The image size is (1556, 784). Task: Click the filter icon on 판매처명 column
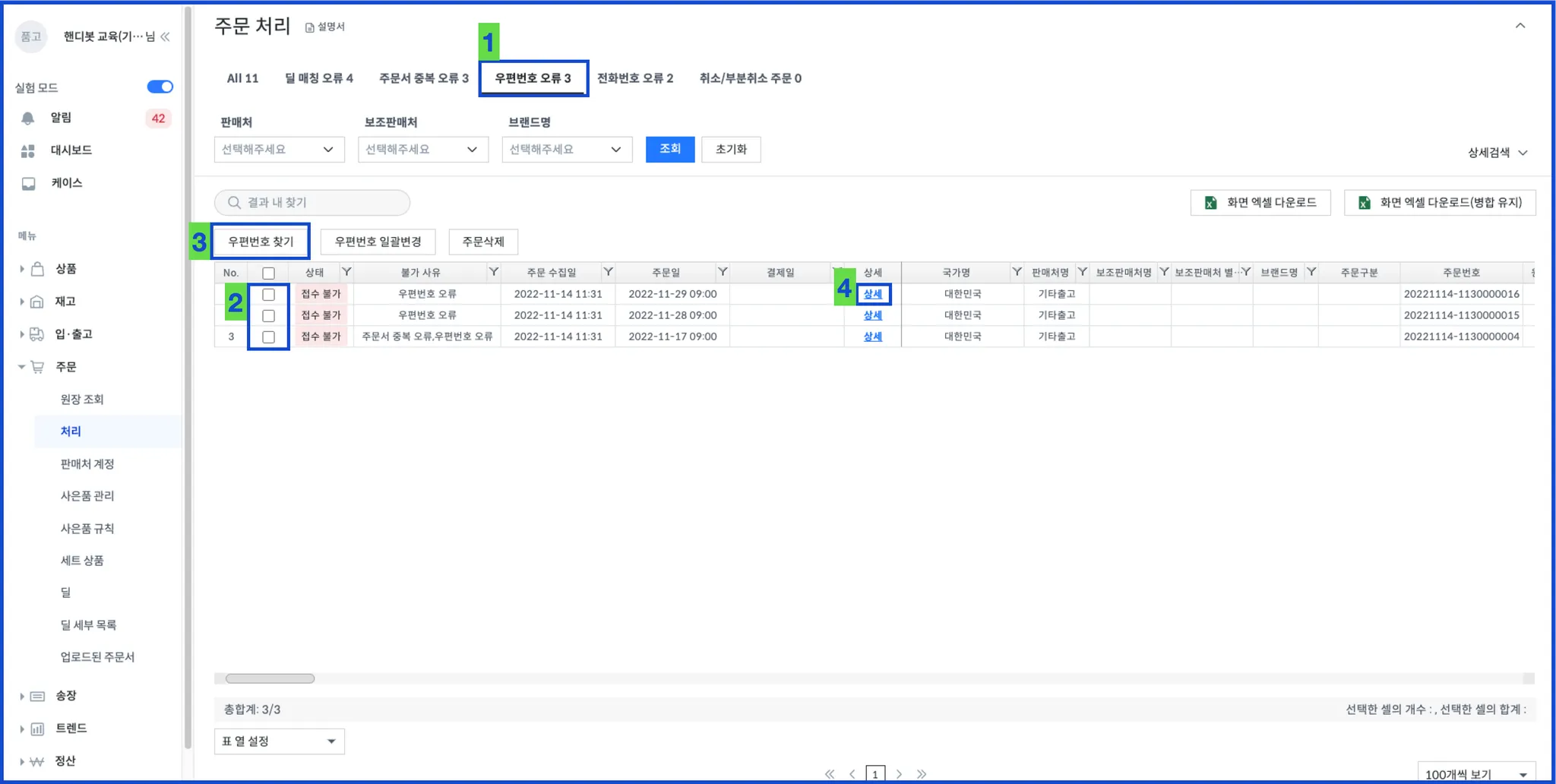[x=1083, y=272]
